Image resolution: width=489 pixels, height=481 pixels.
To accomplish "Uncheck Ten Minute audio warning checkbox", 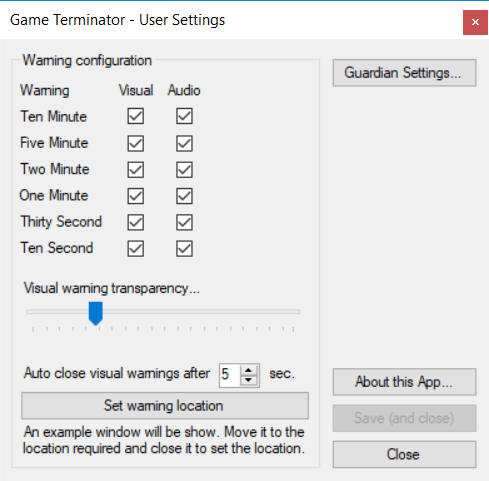I will point(184,116).
